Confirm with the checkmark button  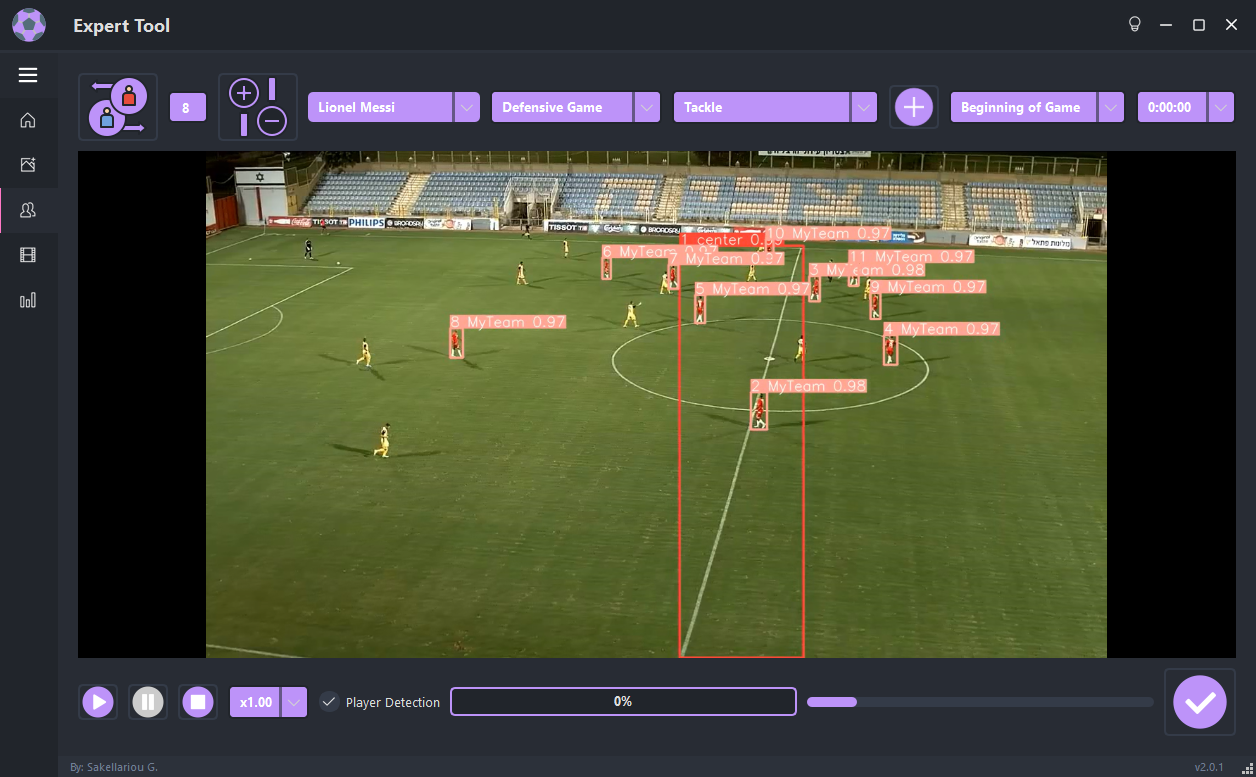point(1199,702)
